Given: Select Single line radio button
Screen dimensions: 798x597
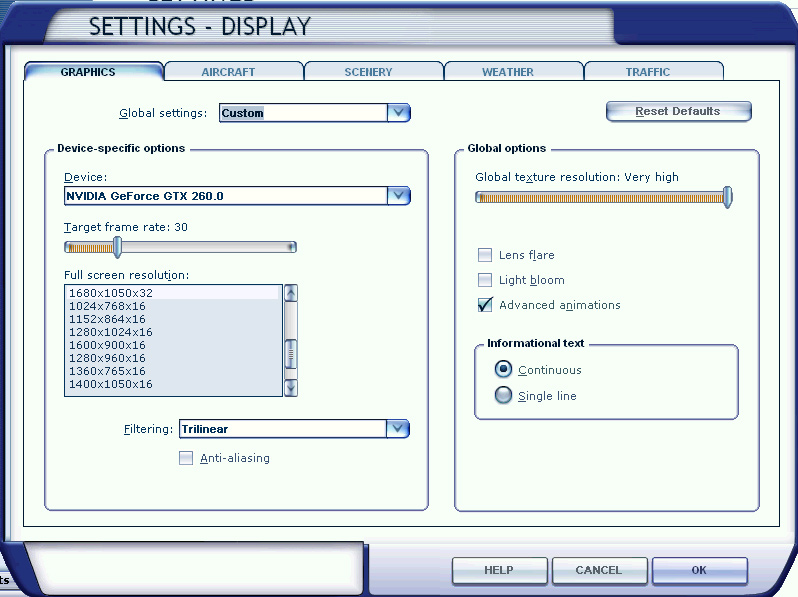Looking at the screenshot, I should pos(504,396).
